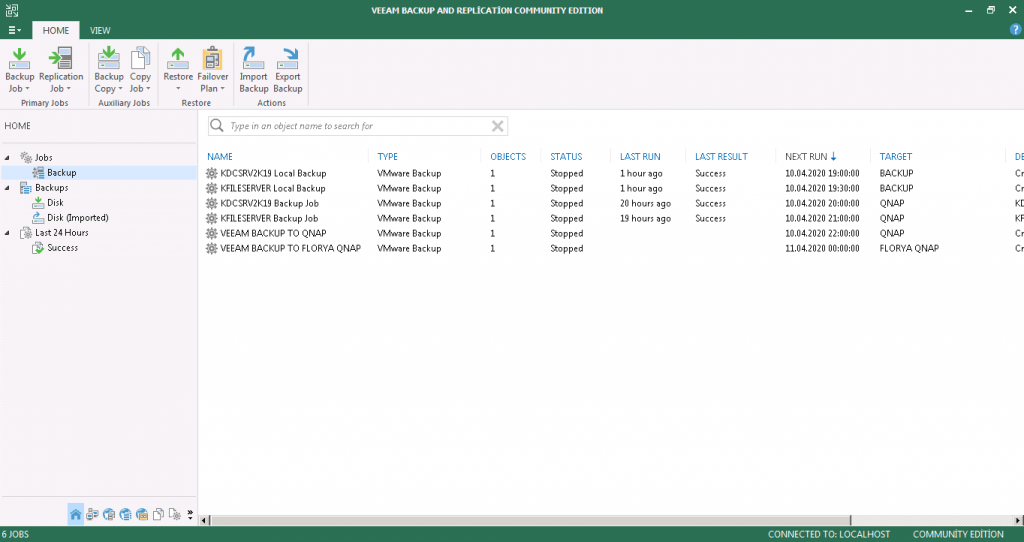This screenshot has width=1024, height=542.
Task: Select the Home view icon in bottom navigation
Action: (x=75, y=515)
